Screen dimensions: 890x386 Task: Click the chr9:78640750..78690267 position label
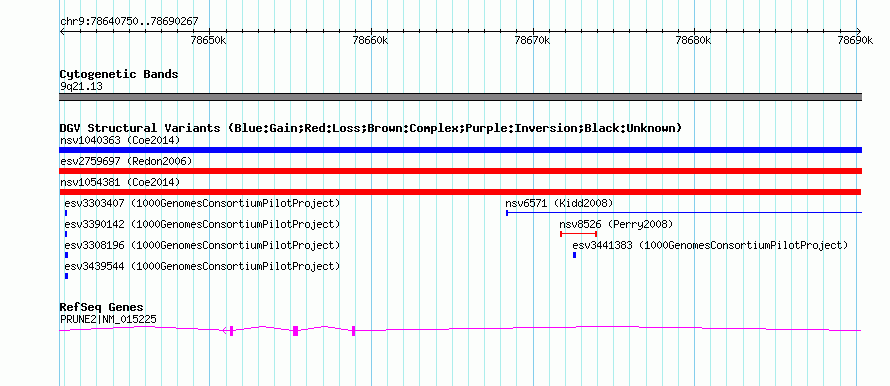[129, 22]
